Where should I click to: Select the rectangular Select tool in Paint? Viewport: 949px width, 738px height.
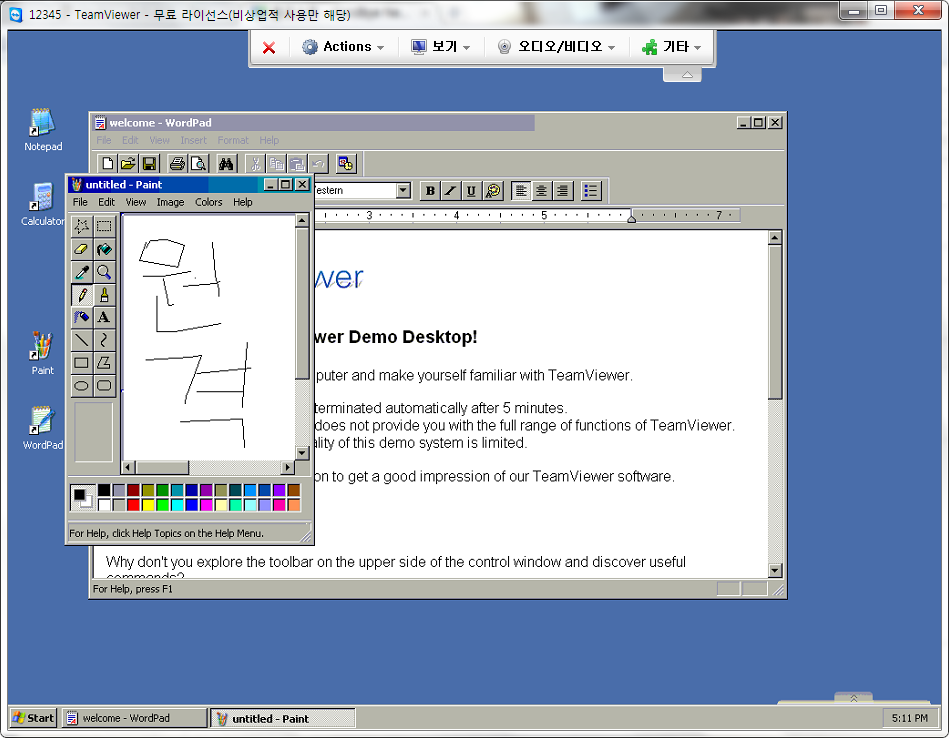coord(104,226)
